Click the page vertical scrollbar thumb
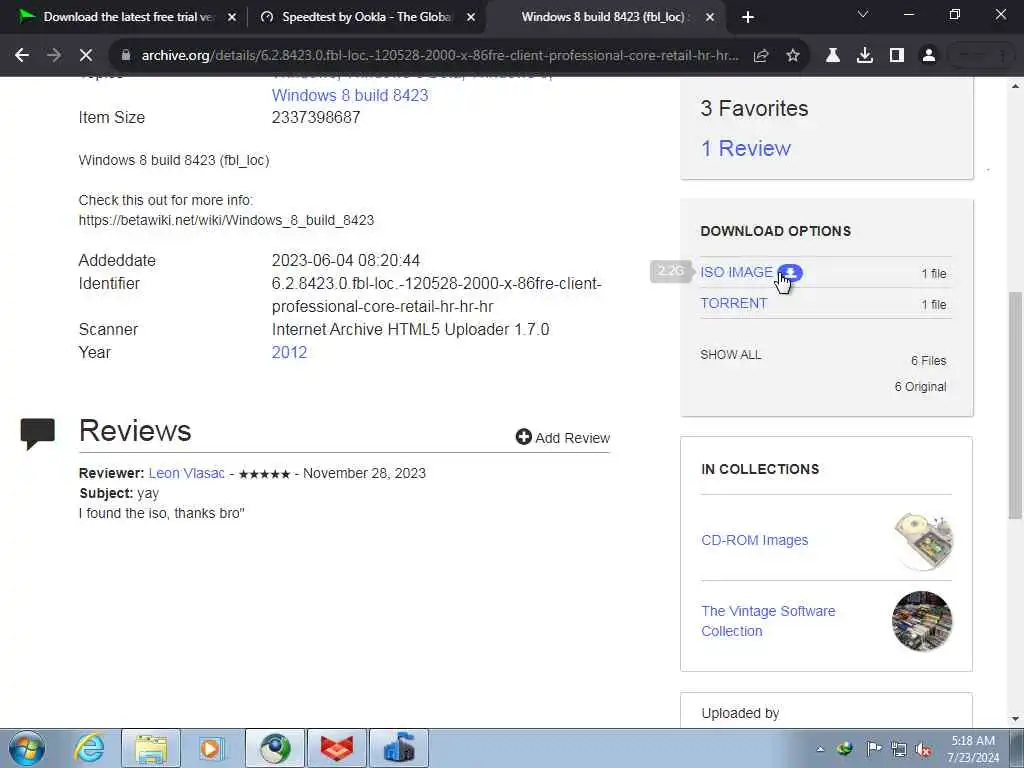Image resolution: width=1024 pixels, height=768 pixels. (x=1016, y=405)
